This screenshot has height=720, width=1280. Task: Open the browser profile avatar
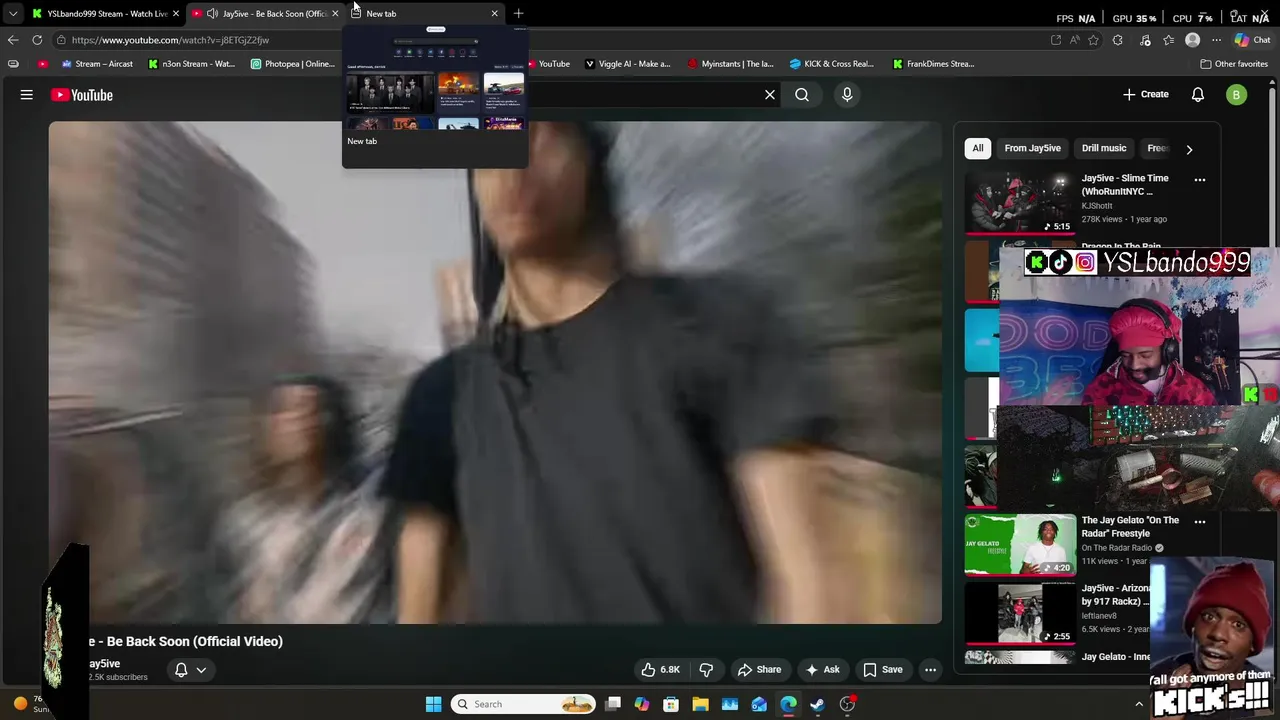[x=1192, y=40]
